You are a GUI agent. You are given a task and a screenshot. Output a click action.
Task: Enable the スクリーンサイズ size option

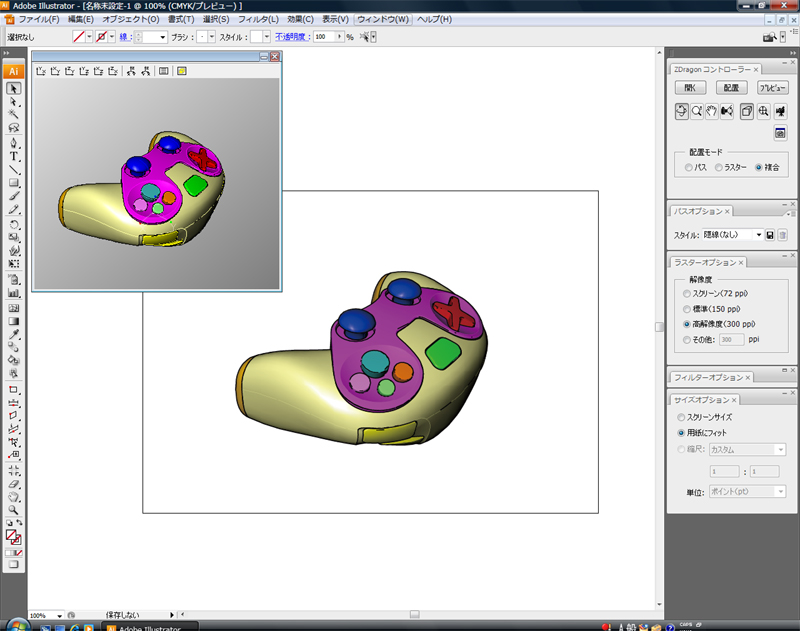point(682,417)
